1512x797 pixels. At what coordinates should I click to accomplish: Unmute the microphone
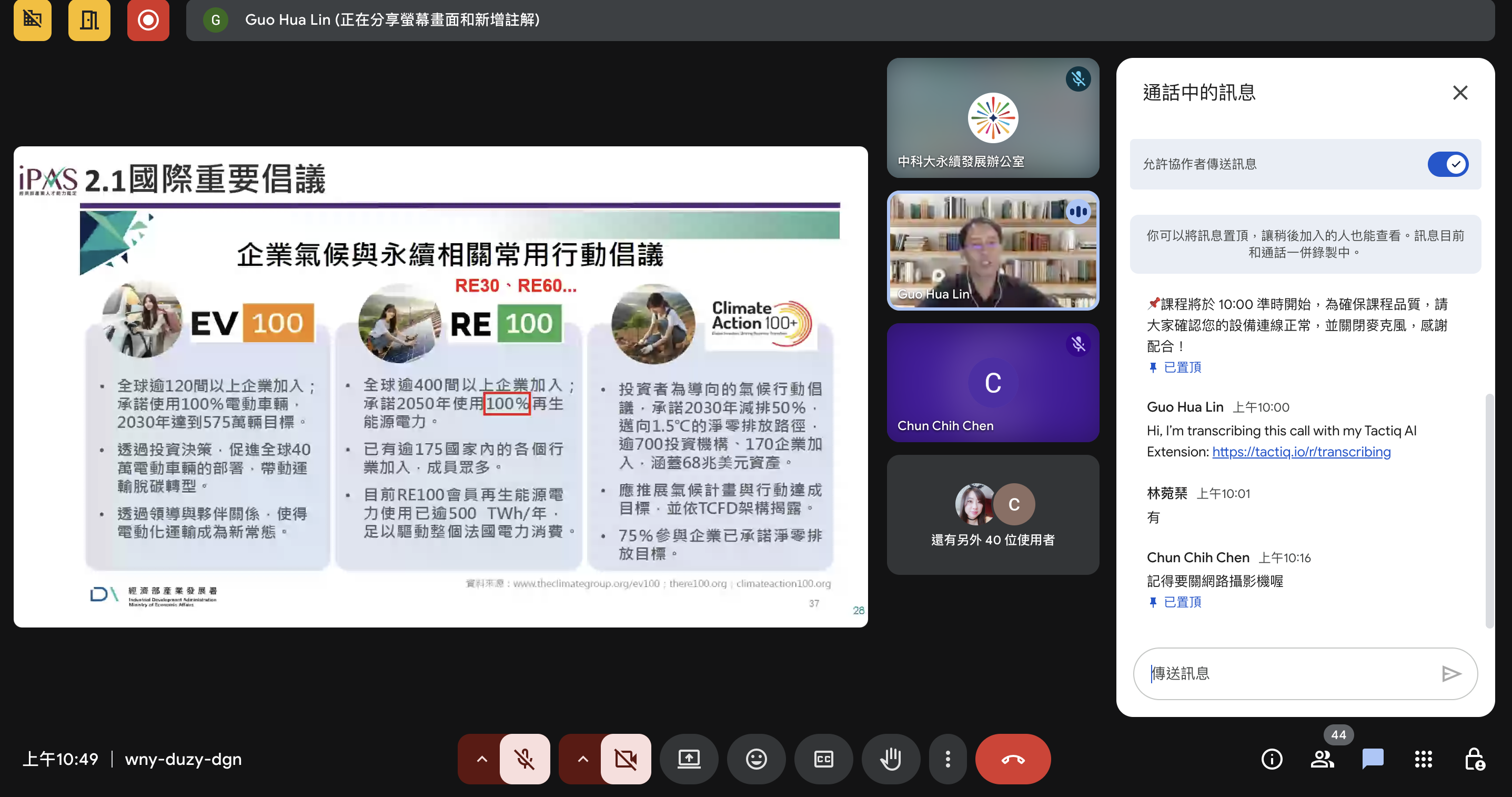tap(525, 759)
